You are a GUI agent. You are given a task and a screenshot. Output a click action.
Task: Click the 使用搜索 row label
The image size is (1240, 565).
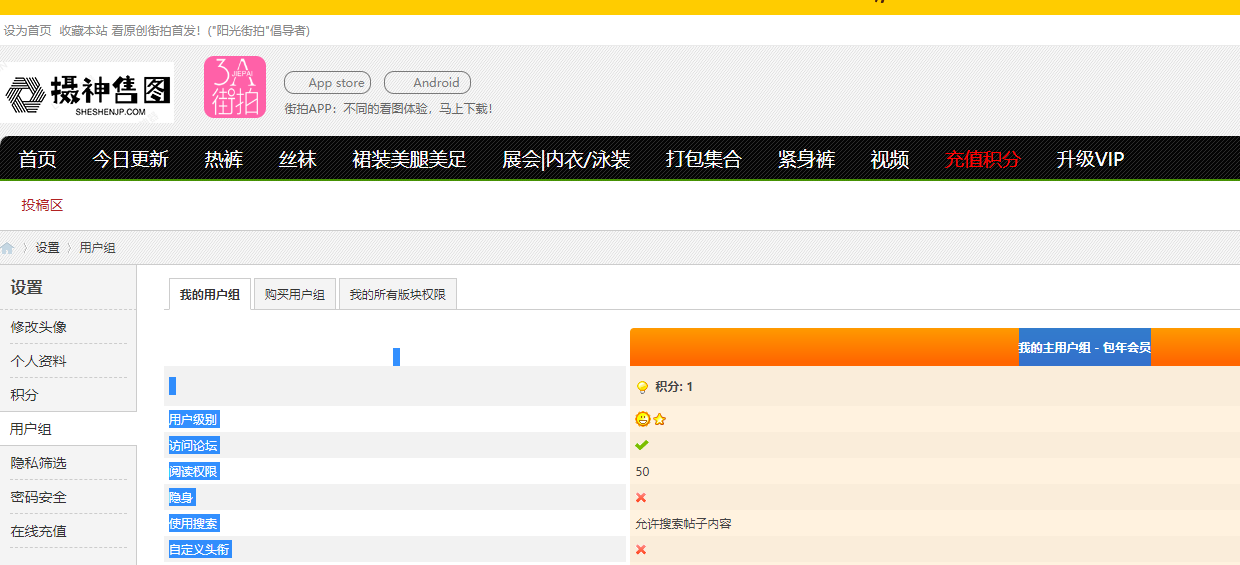coord(193,523)
